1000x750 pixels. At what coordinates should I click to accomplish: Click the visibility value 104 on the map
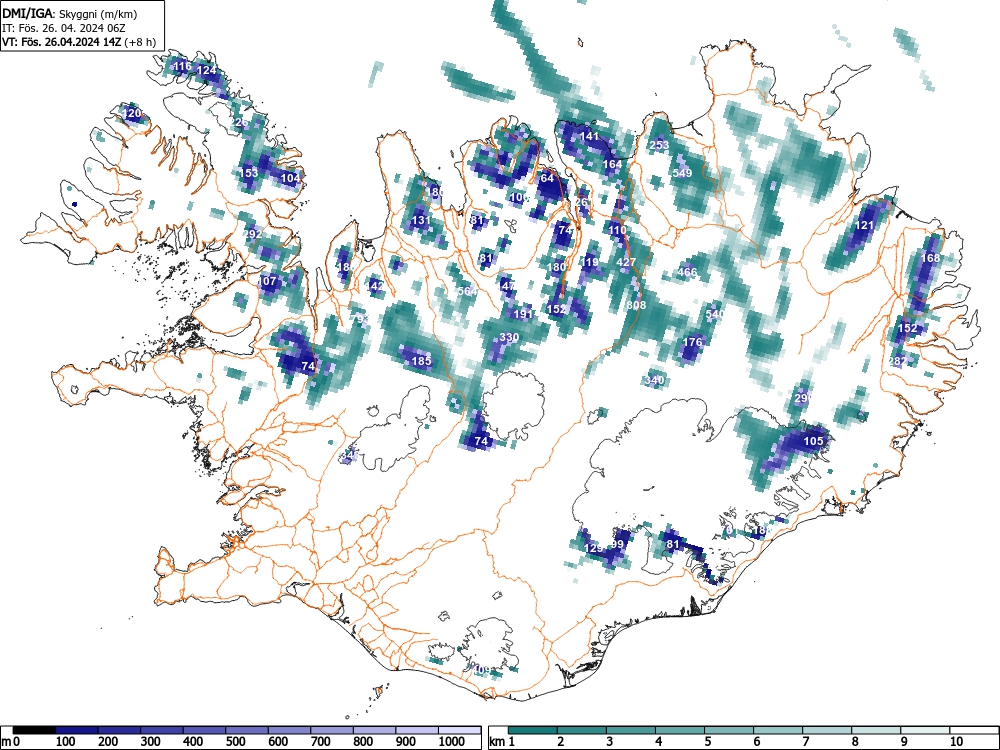coord(290,178)
